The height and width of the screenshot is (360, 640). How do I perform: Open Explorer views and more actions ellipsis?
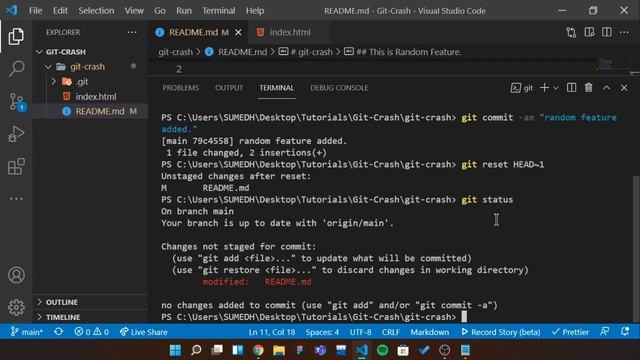pos(132,32)
